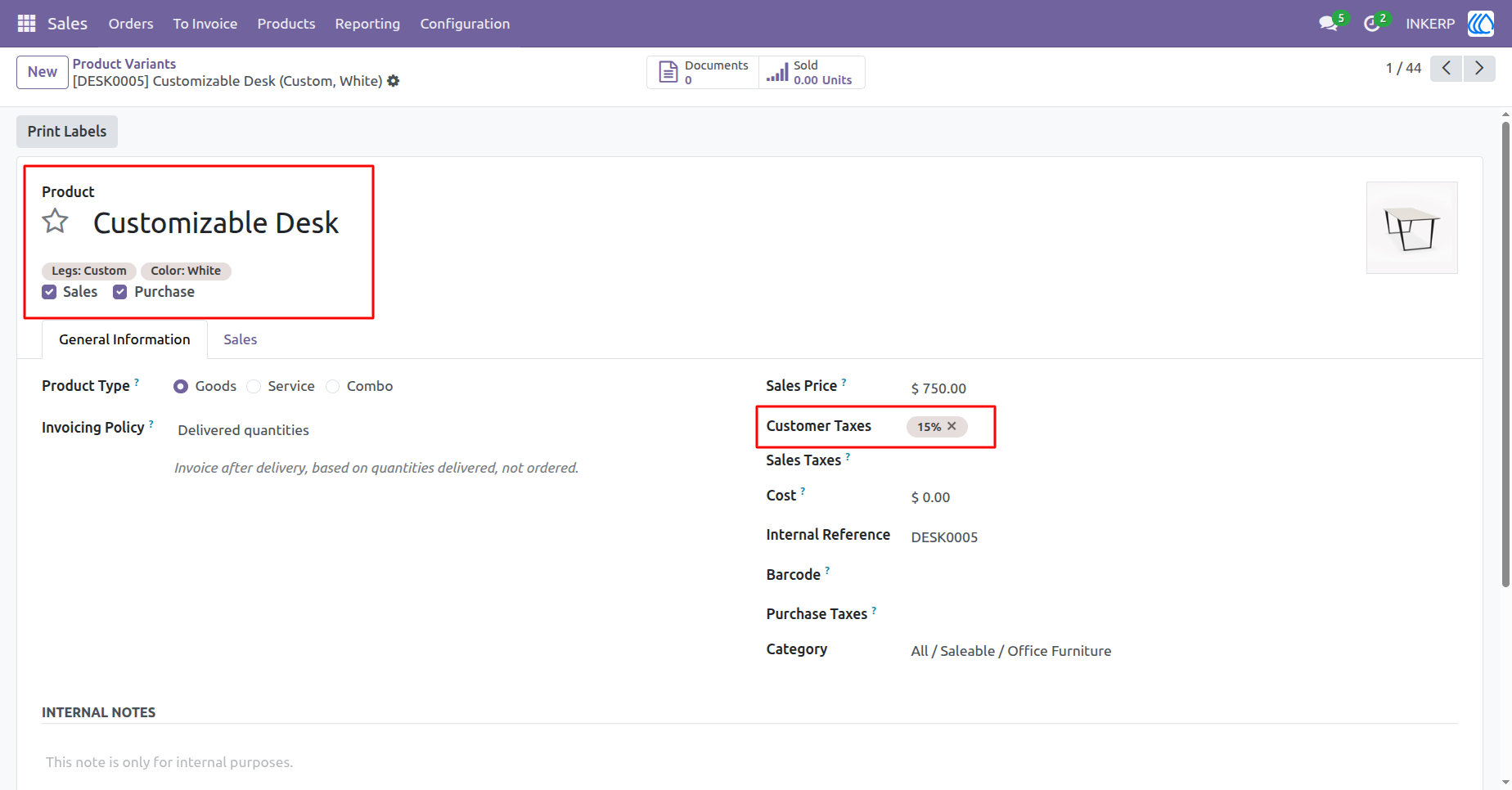This screenshot has height=790, width=1512.
Task: Show help tooltip for Product Type
Action: (137, 382)
